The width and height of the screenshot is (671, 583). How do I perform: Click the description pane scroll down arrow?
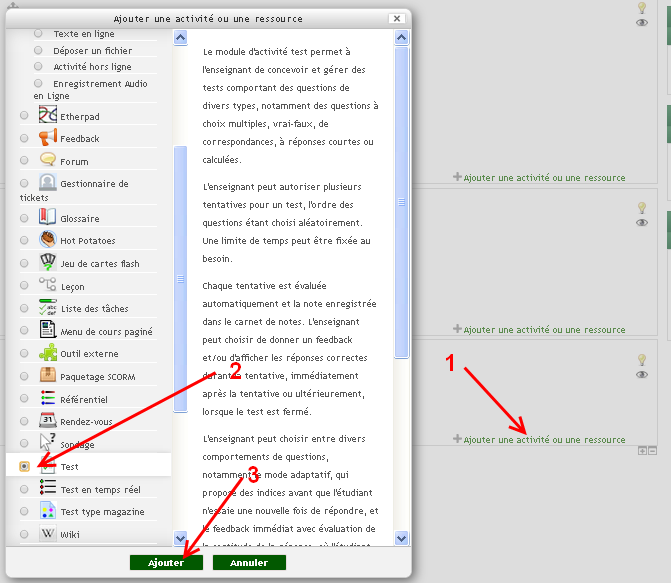pyautogui.click(x=401, y=538)
